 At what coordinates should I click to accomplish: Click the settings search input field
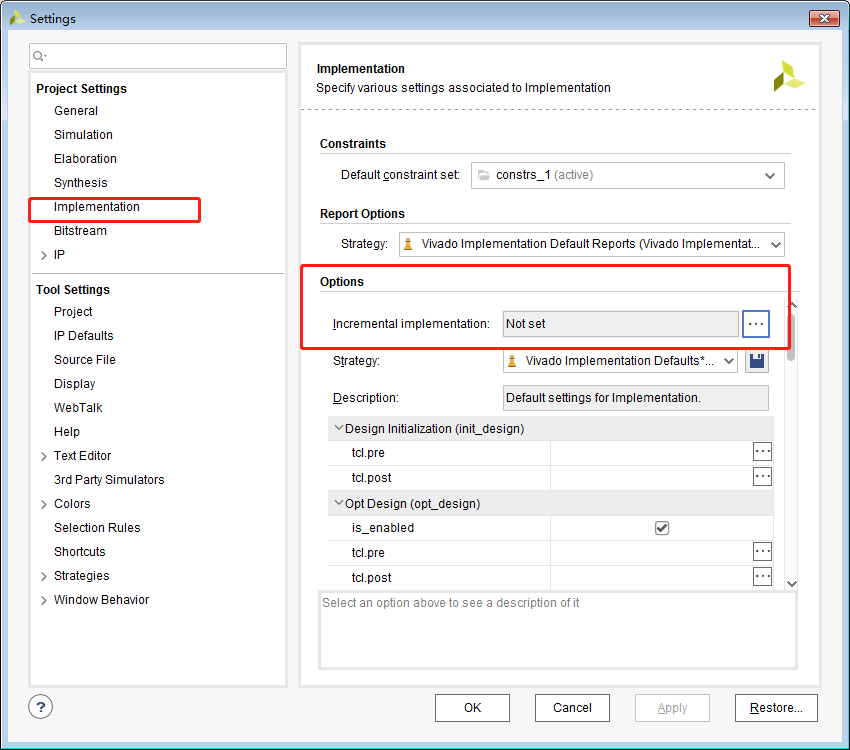(158, 56)
